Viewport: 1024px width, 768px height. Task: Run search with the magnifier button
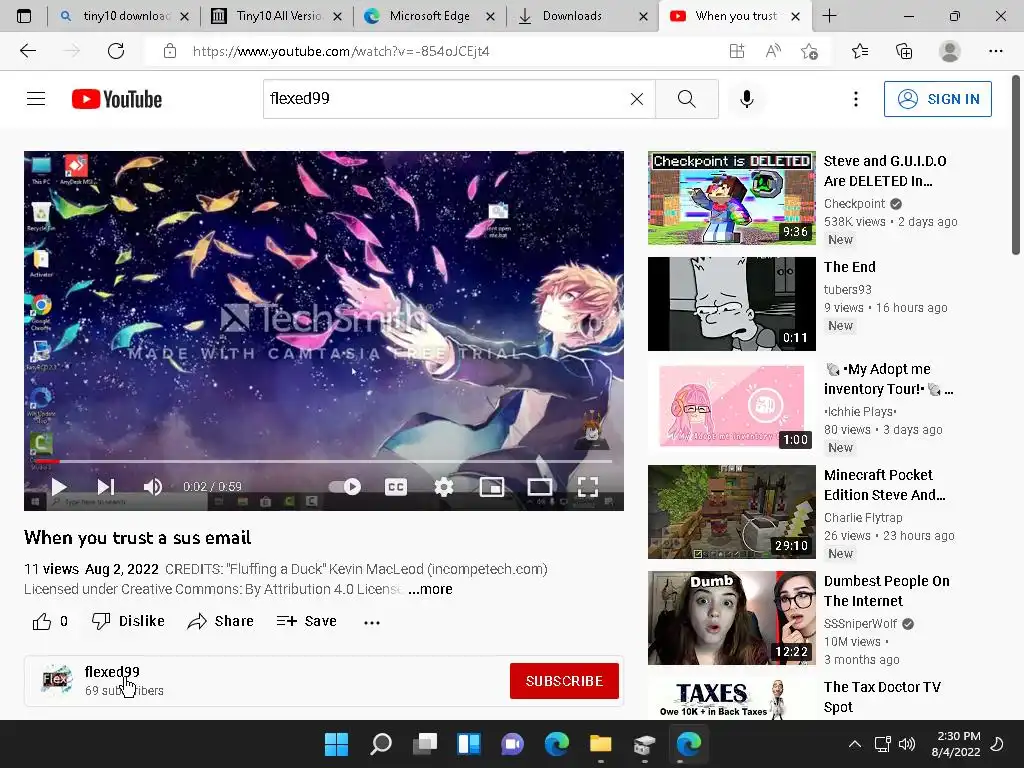pyautogui.click(x=686, y=99)
